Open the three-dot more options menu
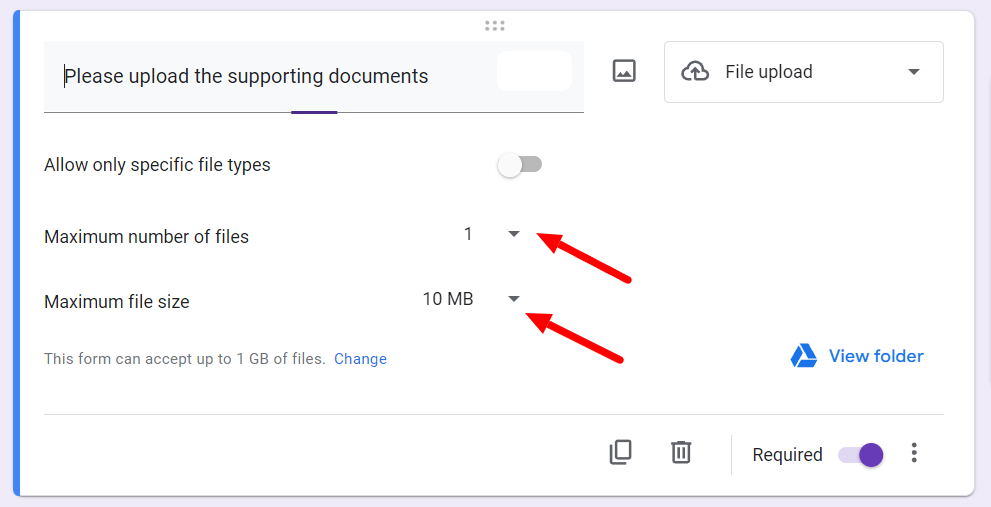 (914, 453)
